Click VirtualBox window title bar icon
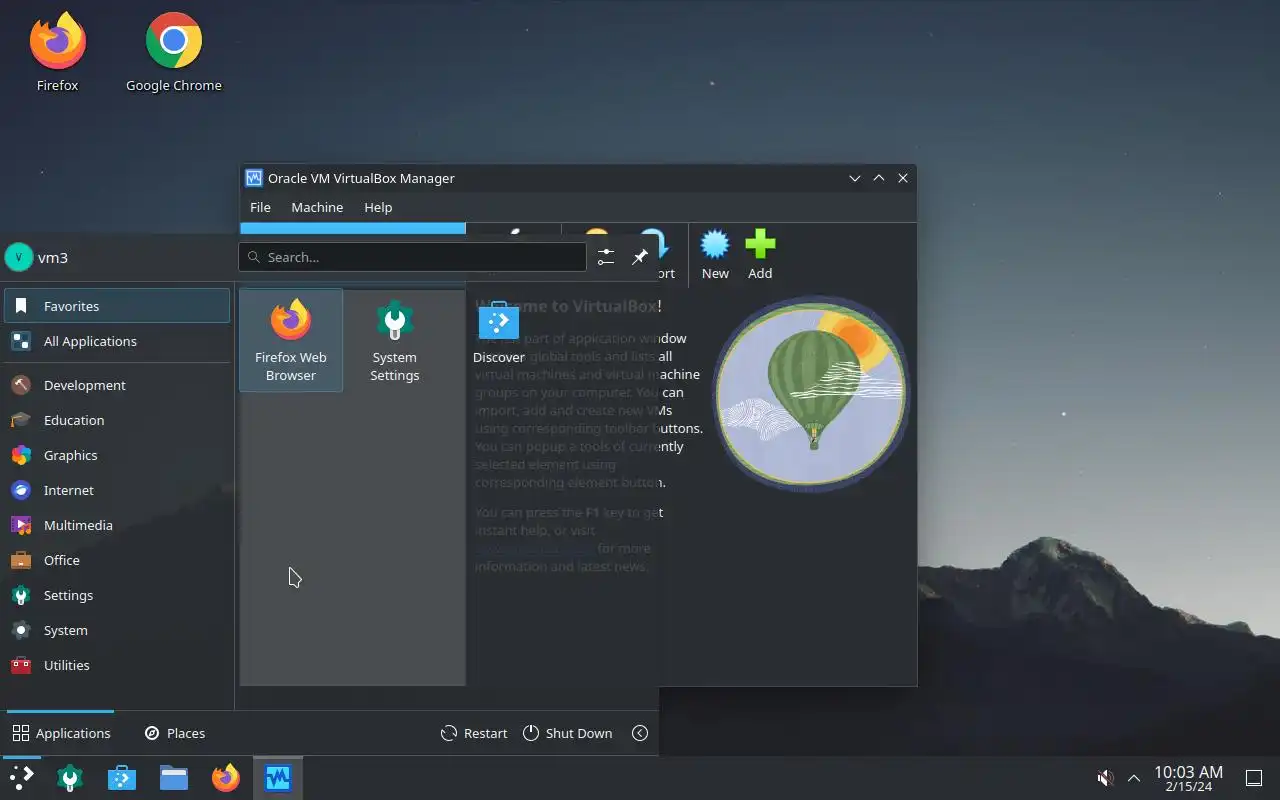This screenshot has width=1280, height=800. click(254, 178)
